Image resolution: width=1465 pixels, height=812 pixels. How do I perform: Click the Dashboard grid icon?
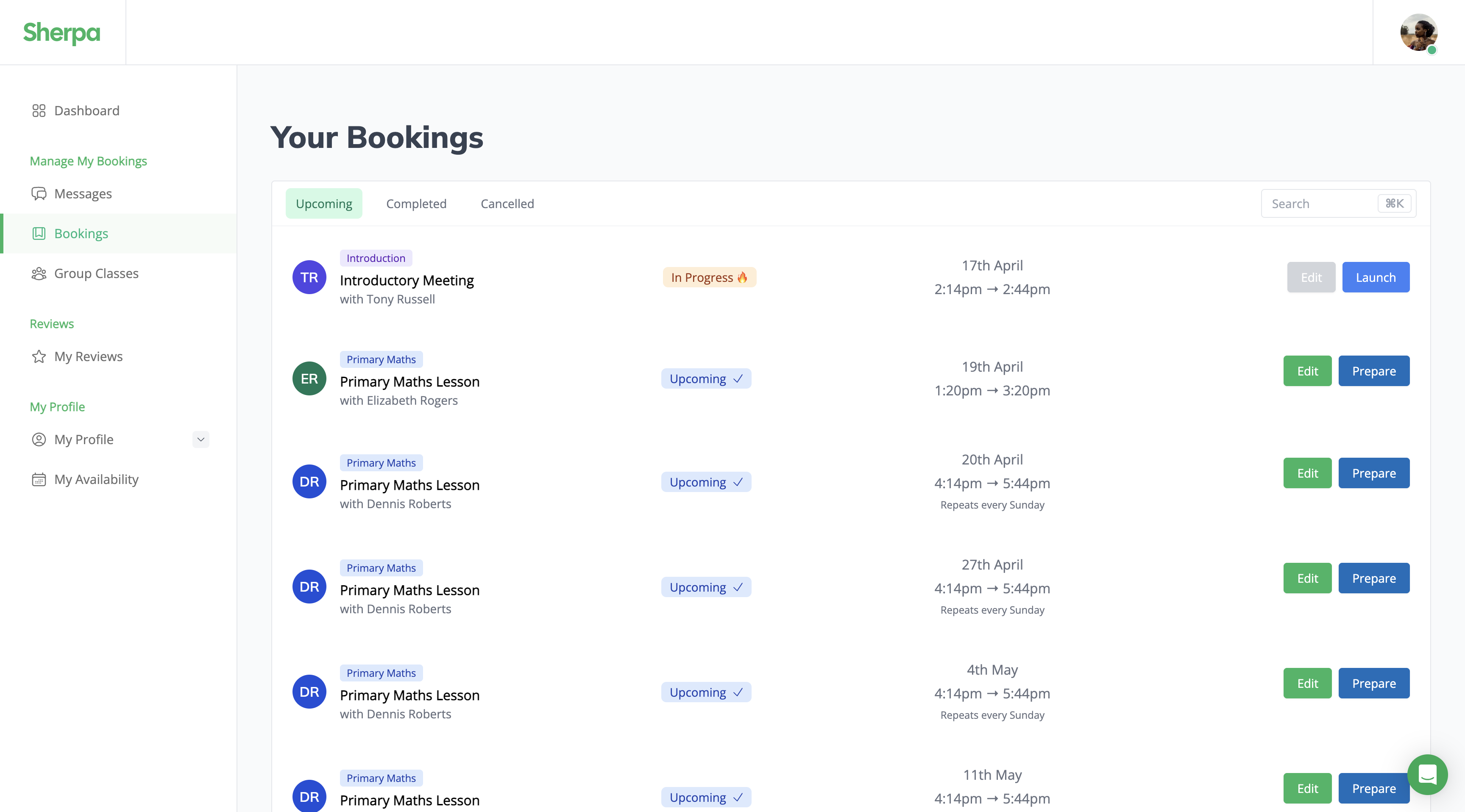coord(39,110)
